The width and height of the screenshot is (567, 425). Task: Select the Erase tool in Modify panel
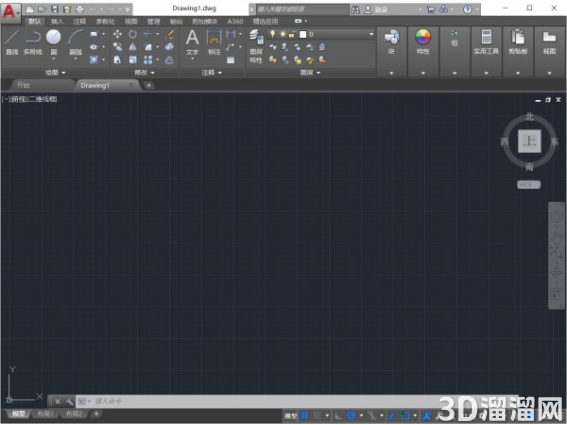coord(169,34)
